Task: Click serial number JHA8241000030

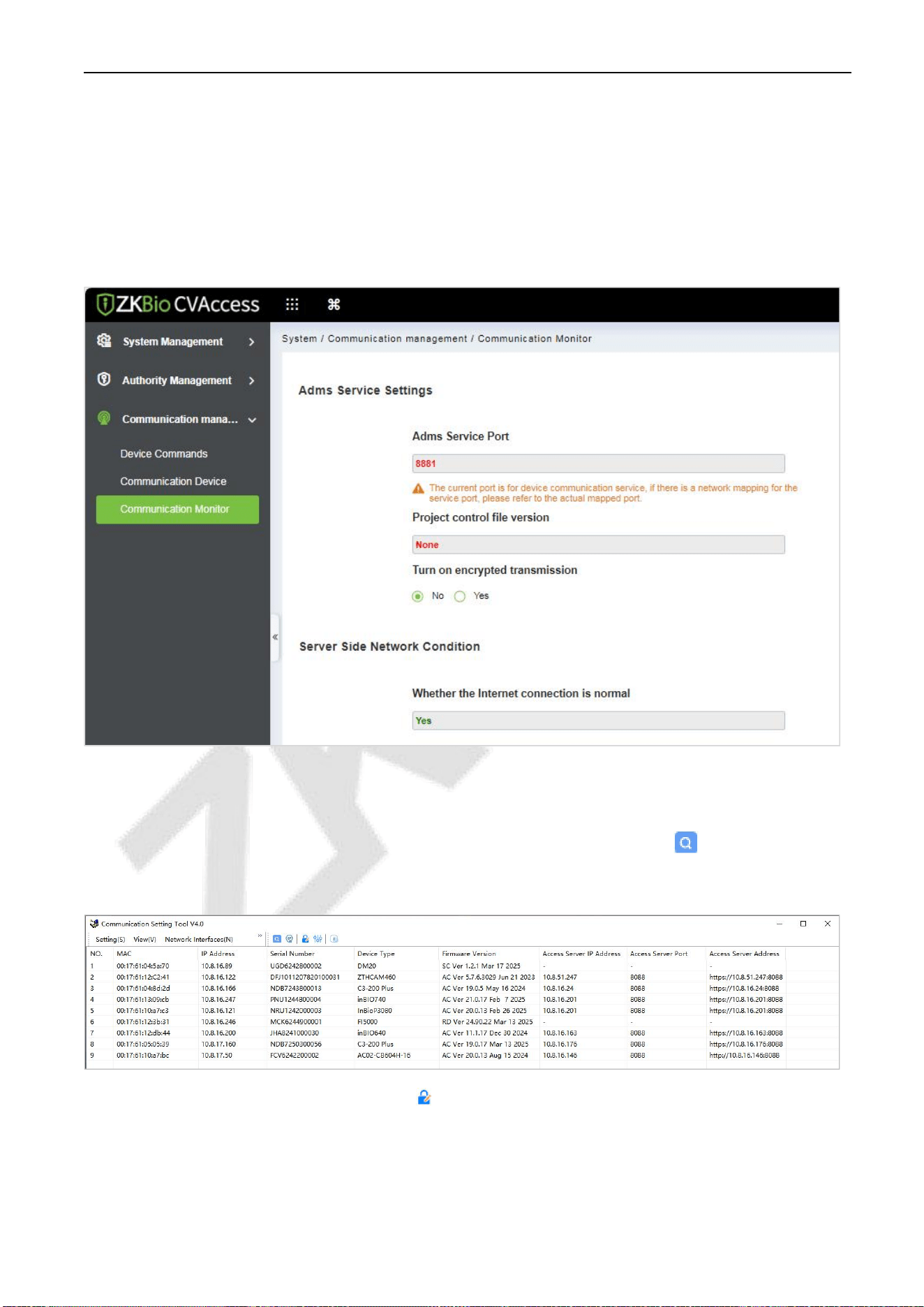Action: click(x=295, y=1033)
